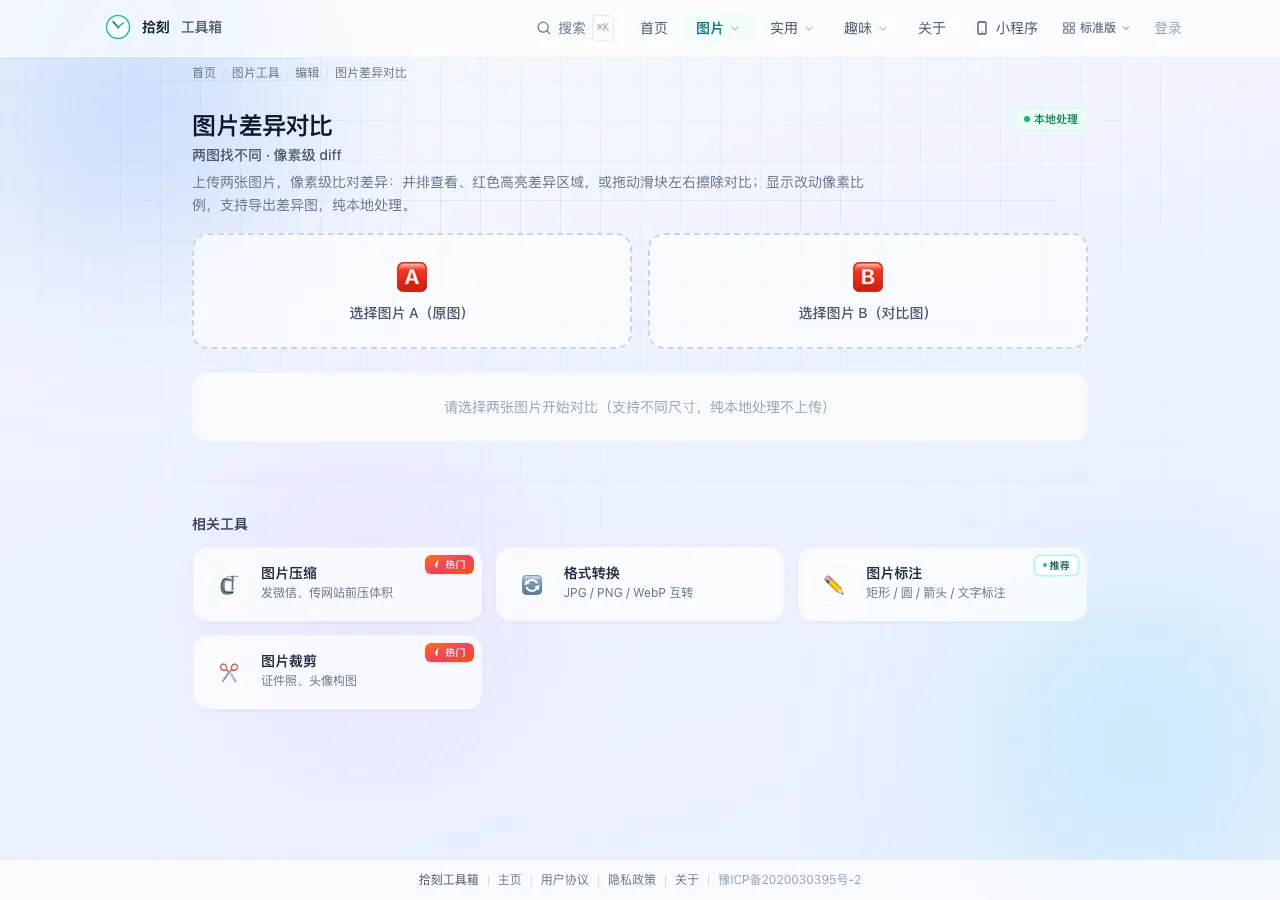Click the 推荐 badge on 图片标注

tap(1056, 565)
